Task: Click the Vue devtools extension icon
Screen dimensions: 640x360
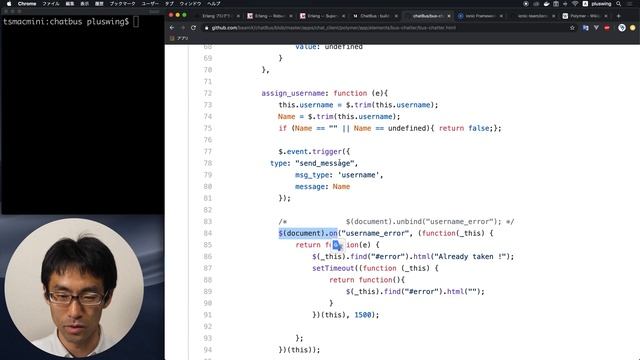Action: [x=596, y=28]
